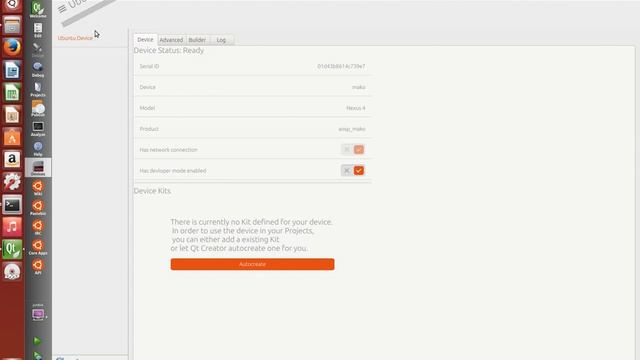Open Amazon from launcher
The image size is (640, 360).
(x=12, y=159)
